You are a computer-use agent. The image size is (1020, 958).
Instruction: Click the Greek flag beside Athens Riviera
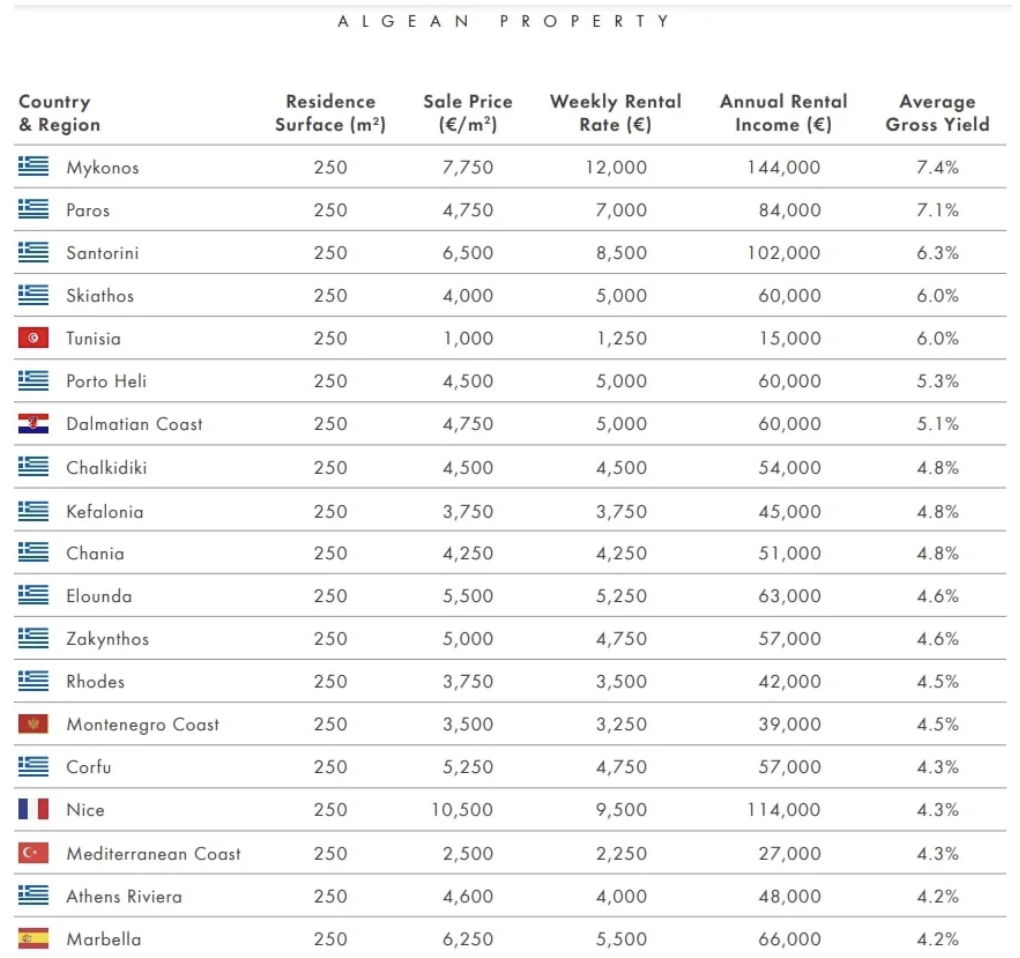33,896
